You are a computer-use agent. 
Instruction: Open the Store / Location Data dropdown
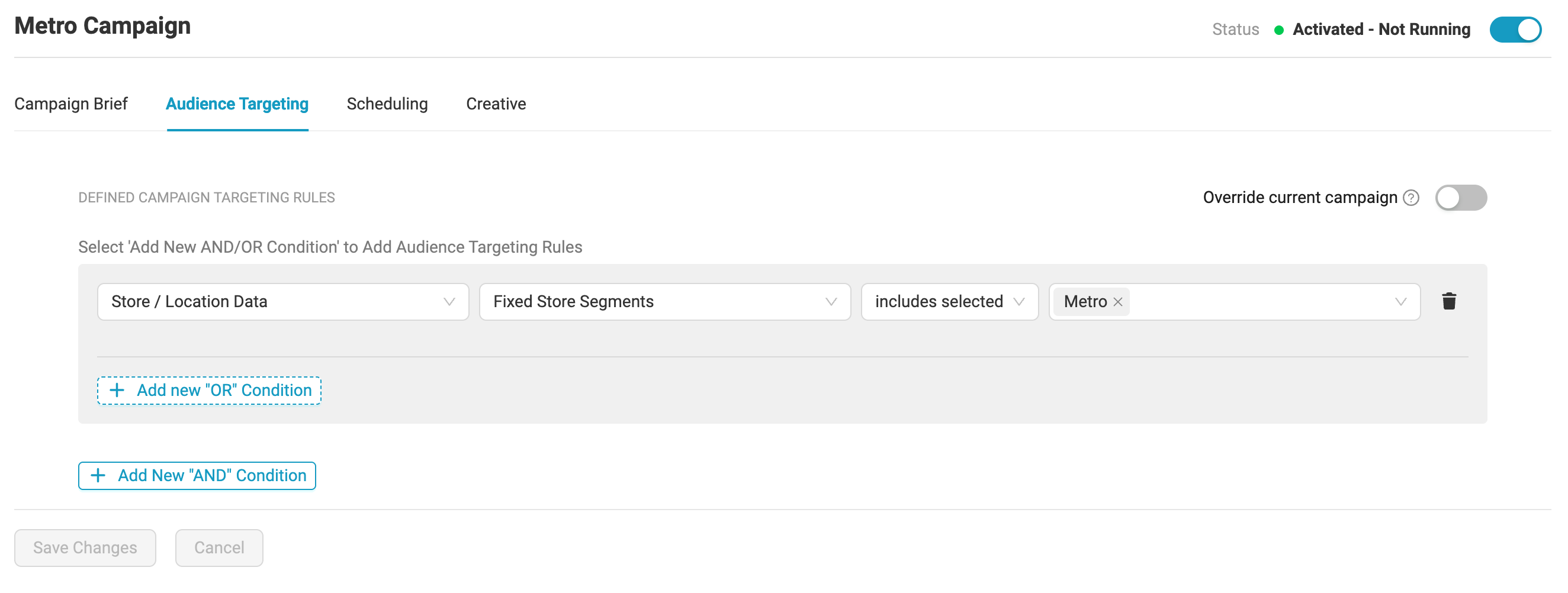coord(282,302)
